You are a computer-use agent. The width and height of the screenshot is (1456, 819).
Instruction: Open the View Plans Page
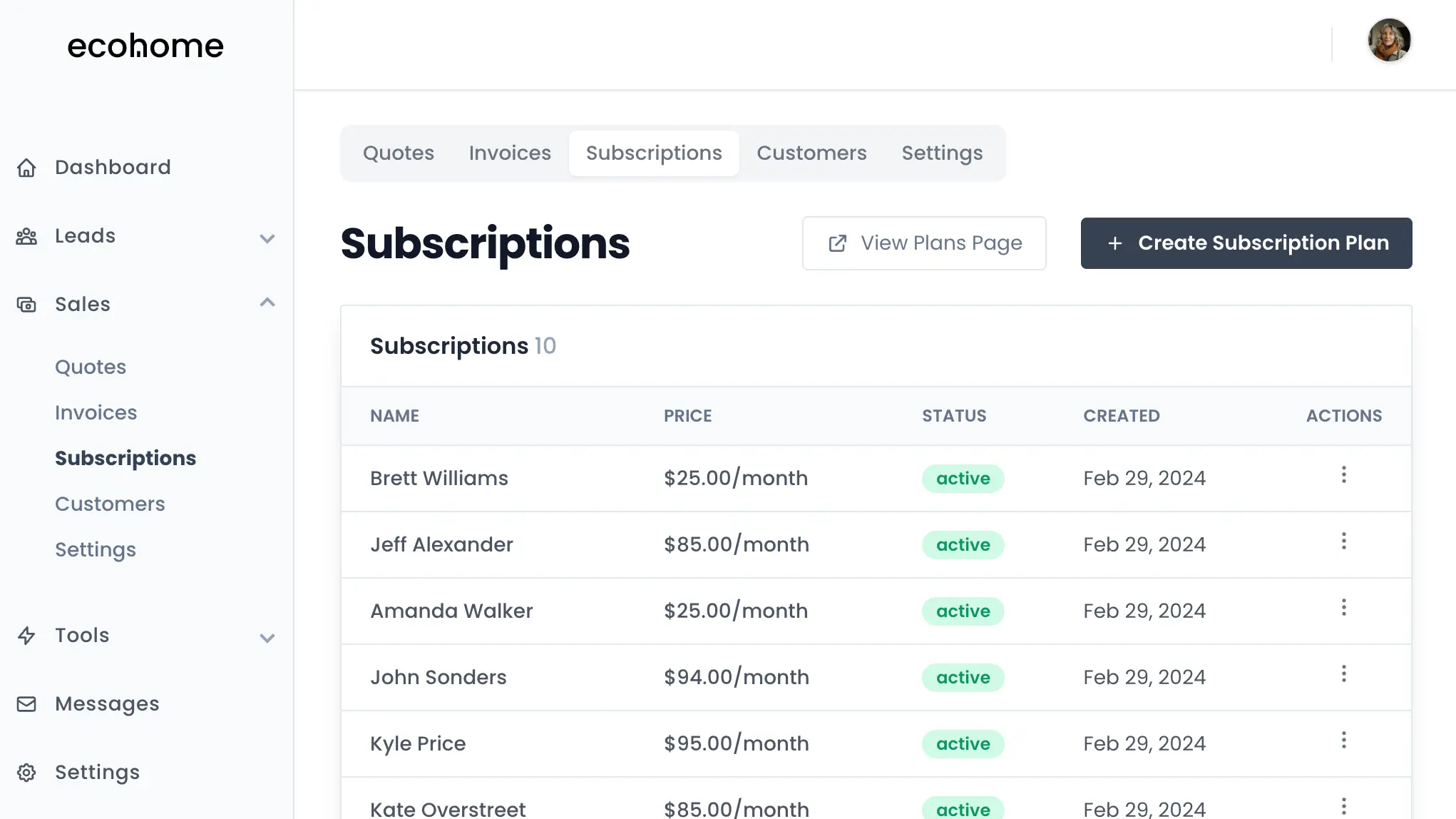click(x=924, y=243)
